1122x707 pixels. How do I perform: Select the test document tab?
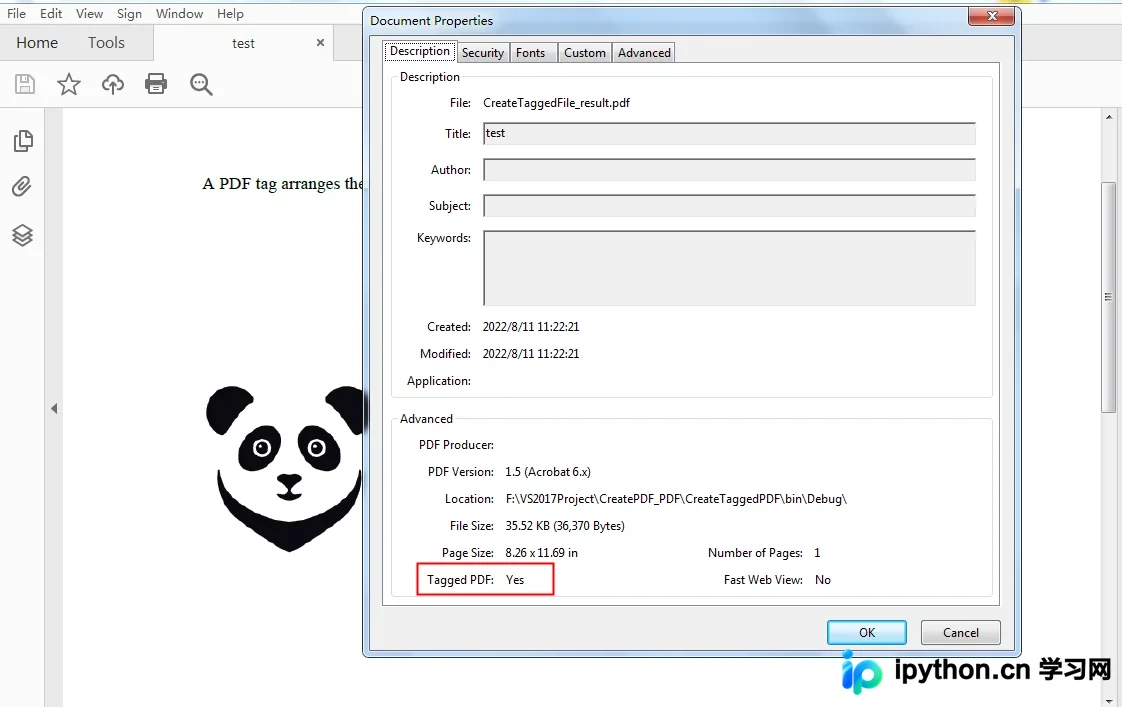[243, 44]
